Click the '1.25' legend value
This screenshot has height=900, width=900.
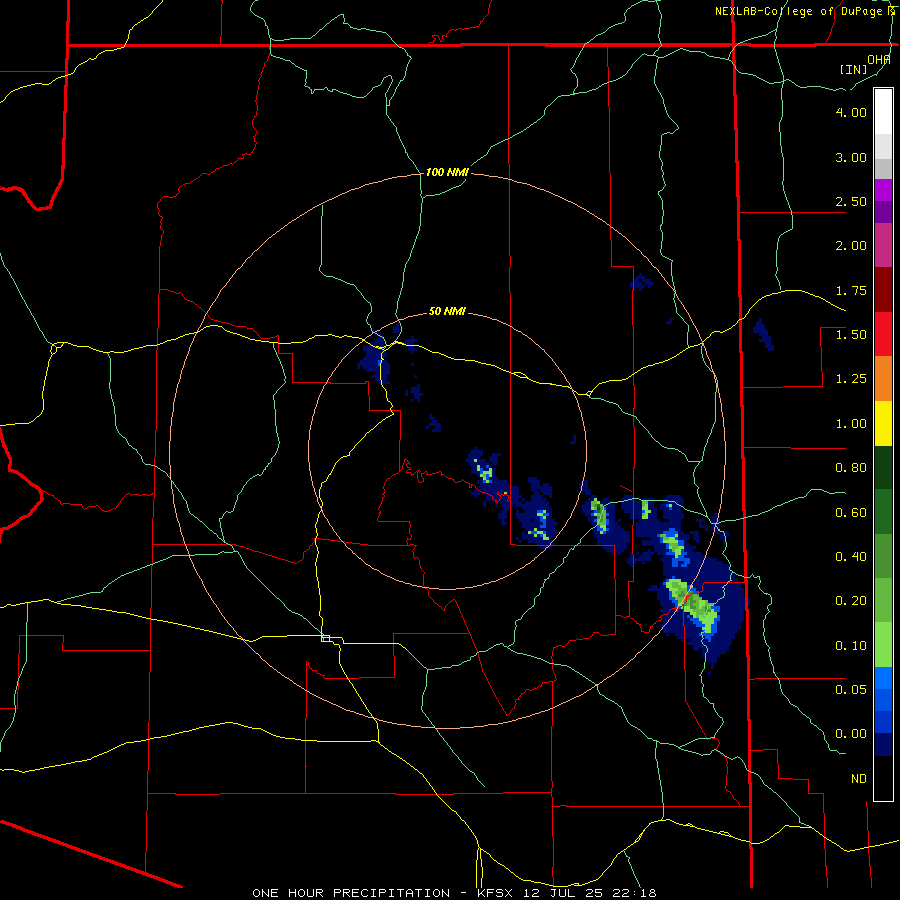tap(851, 379)
